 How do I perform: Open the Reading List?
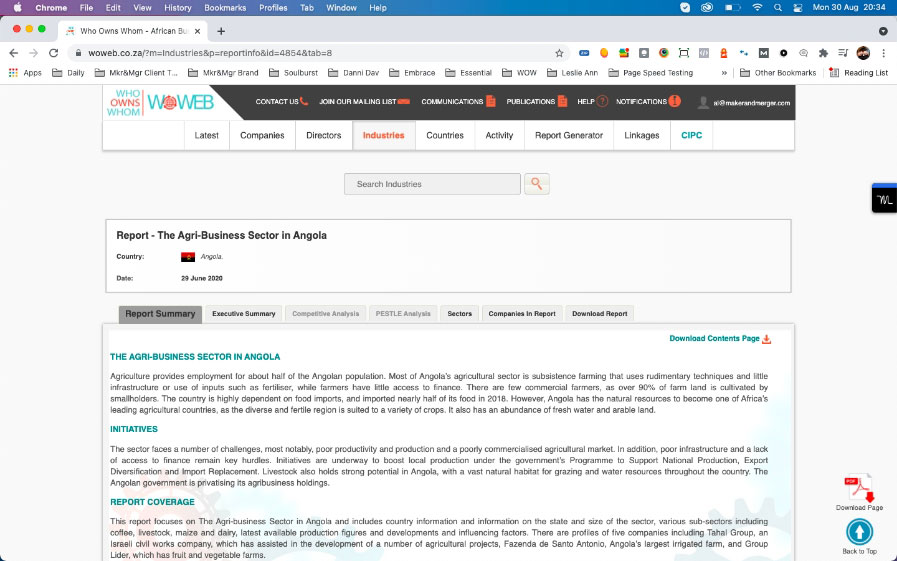859,73
